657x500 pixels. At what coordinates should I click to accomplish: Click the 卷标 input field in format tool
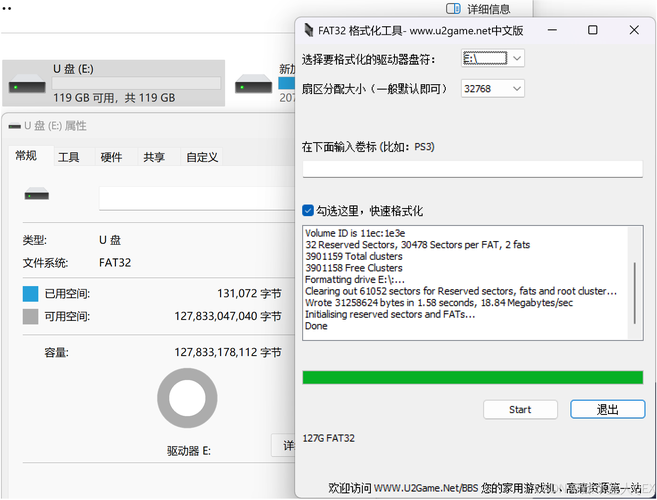tap(472, 169)
